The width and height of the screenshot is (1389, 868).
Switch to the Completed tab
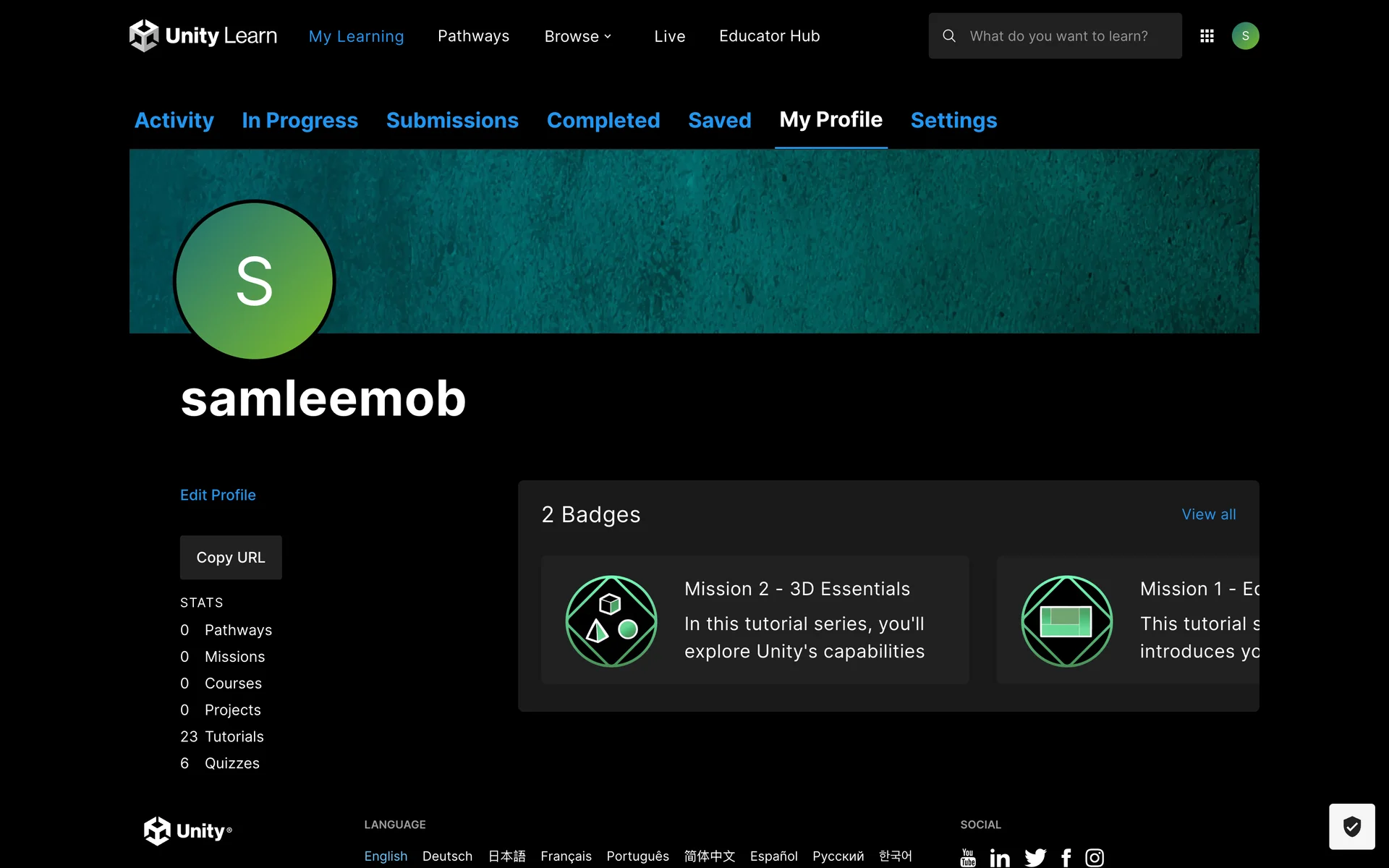tap(603, 120)
